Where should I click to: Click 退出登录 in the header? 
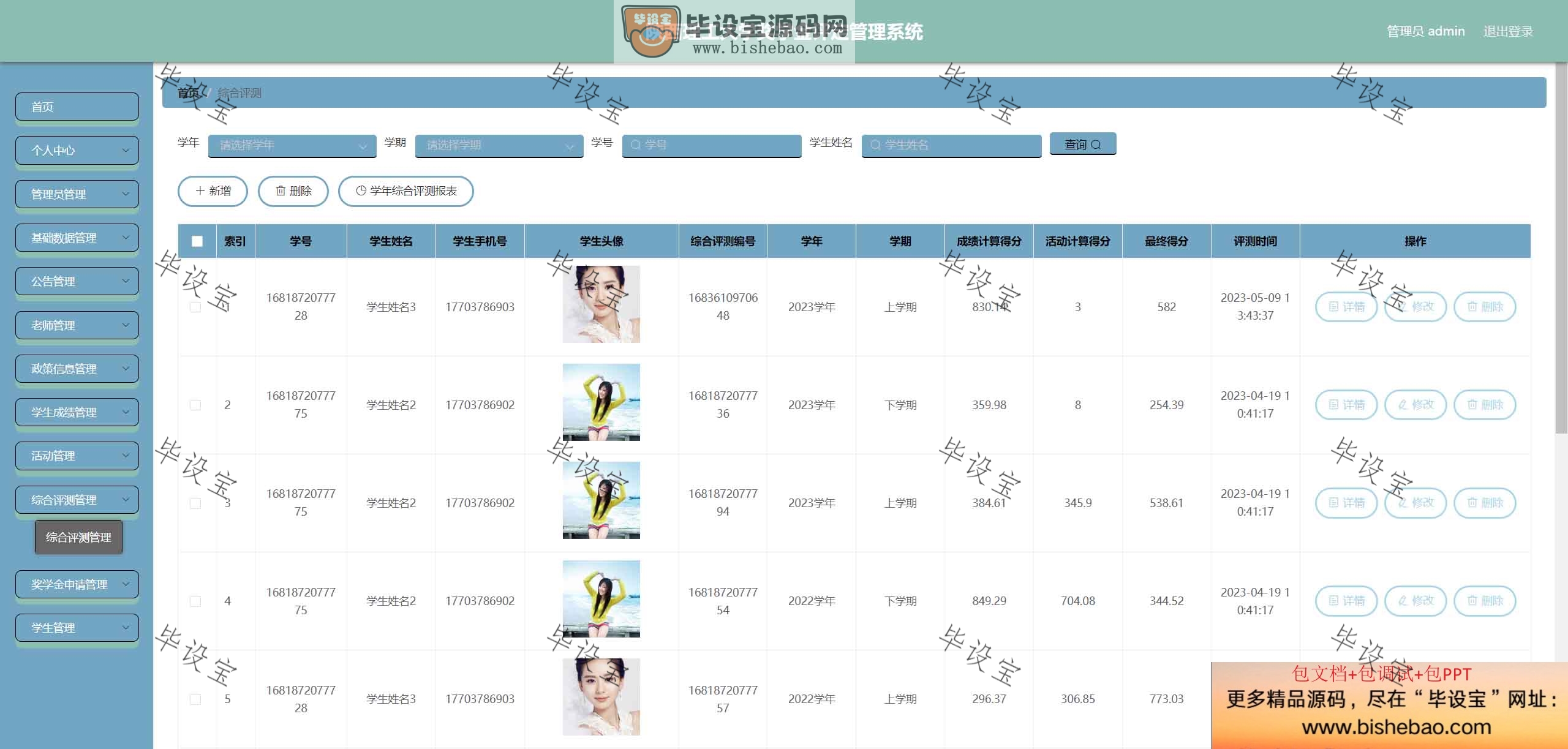coord(1508,31)
